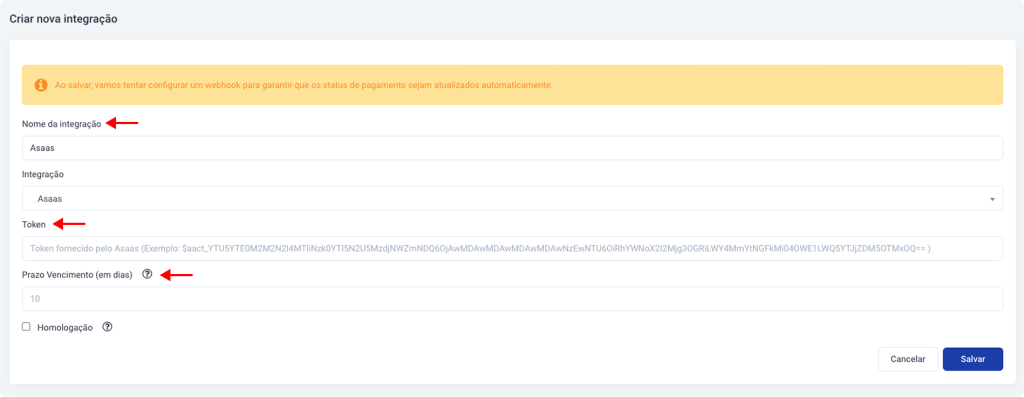Click red arrow beside Nome da integração
Image resolution: width=1024 pixels, height=397 pixels.
tap(123, 123)
